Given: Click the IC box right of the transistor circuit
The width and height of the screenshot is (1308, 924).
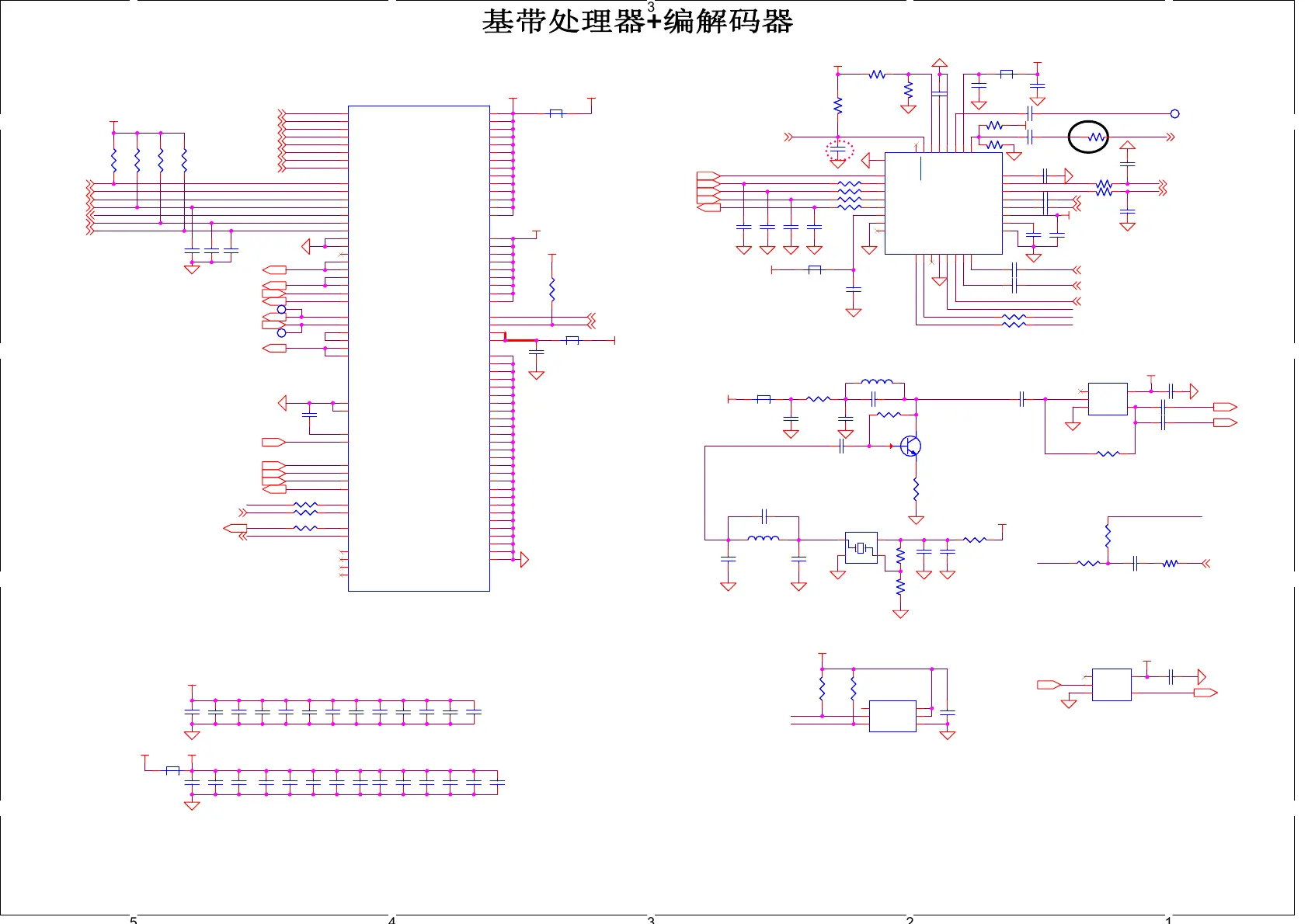Looking at the screenshot, I should pos(1108,399).
